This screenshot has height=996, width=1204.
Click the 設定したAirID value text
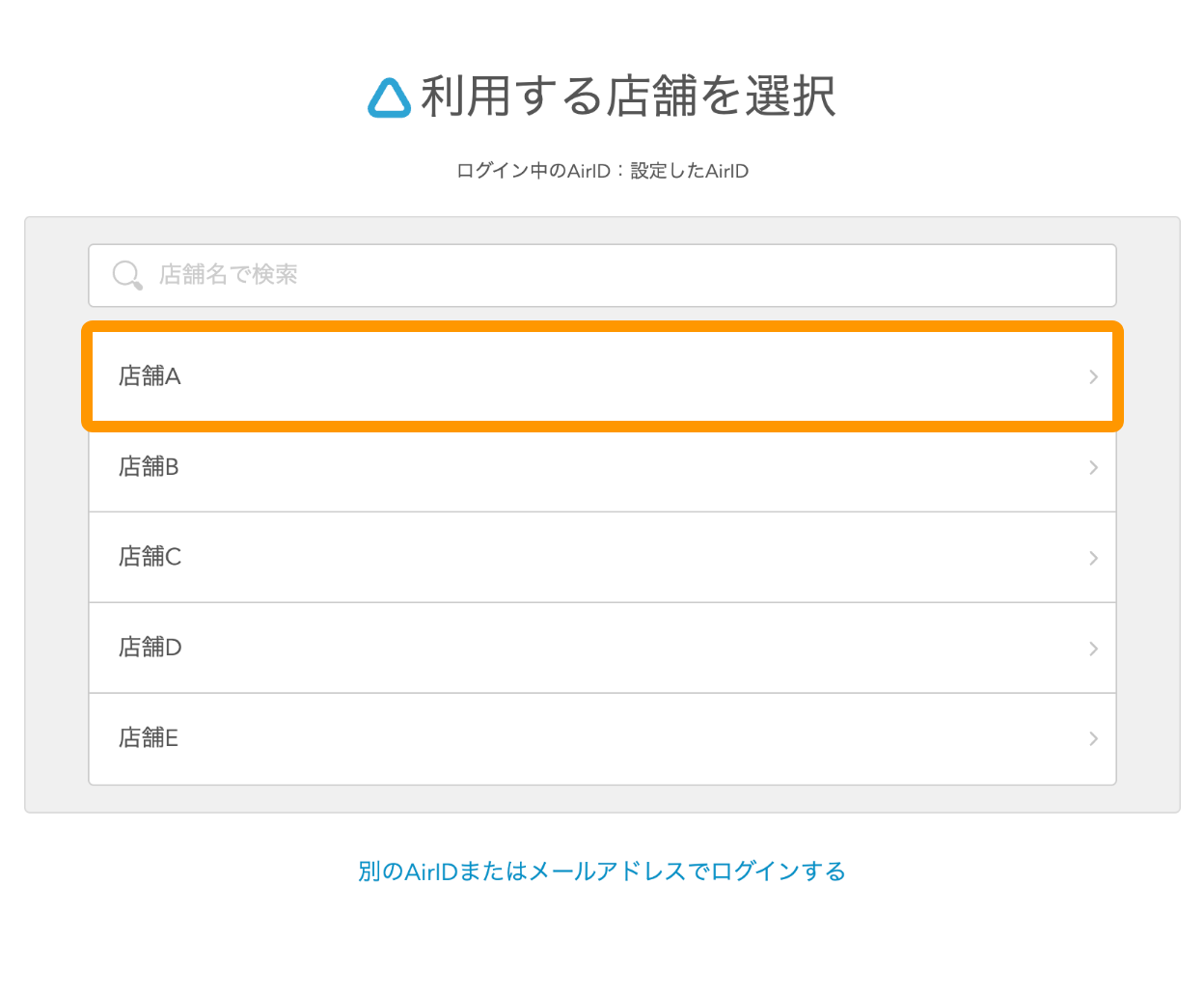[689, 171]
